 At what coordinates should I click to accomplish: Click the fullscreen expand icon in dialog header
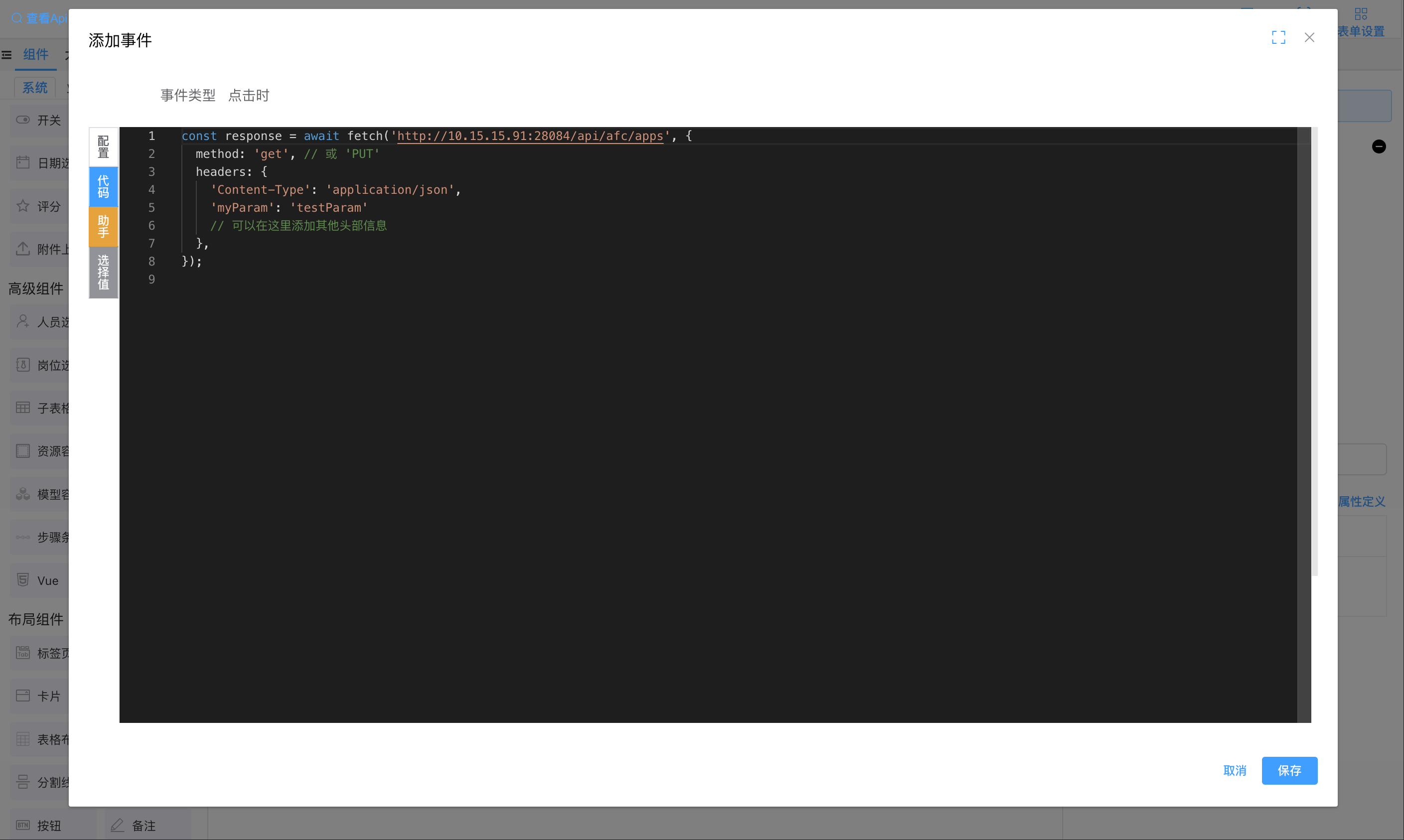point(1278,37)
